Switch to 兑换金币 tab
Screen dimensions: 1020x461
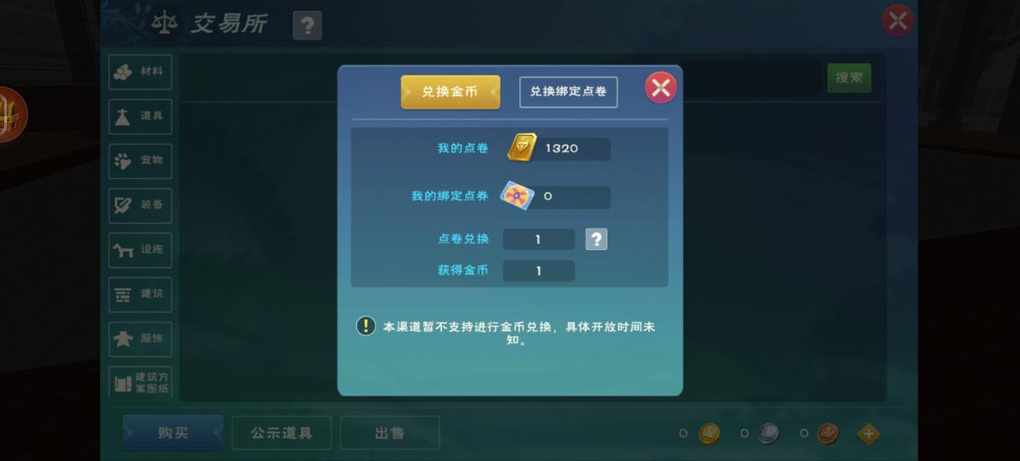[450, 92]
